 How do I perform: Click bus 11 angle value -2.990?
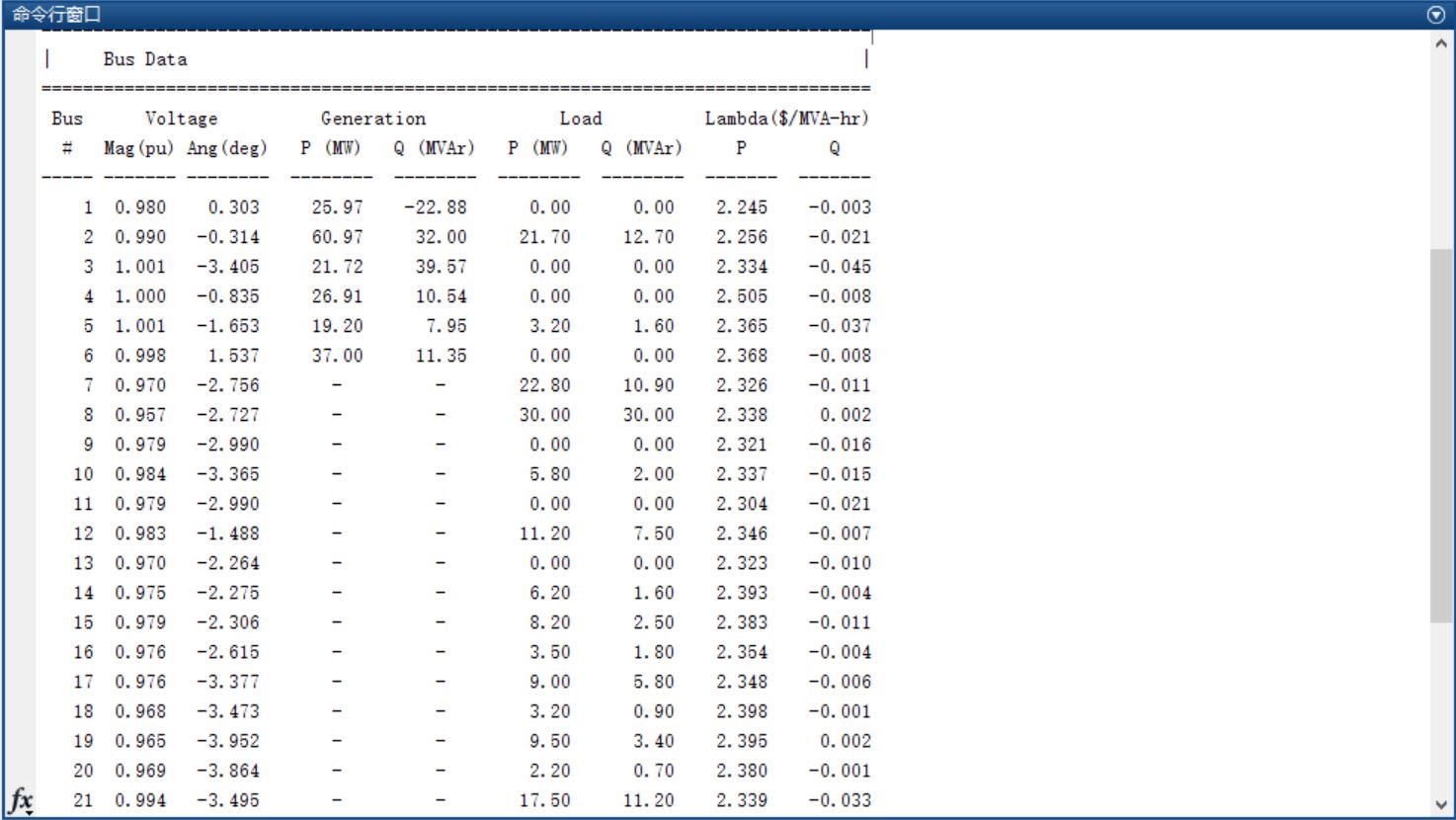point(228,504)
